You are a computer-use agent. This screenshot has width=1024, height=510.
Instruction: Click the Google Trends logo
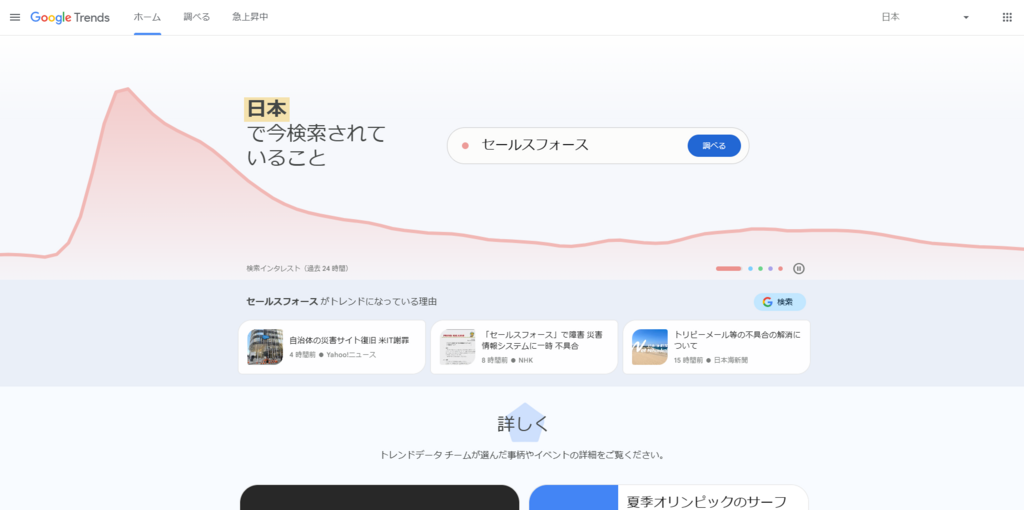click(x=70, y=17)
